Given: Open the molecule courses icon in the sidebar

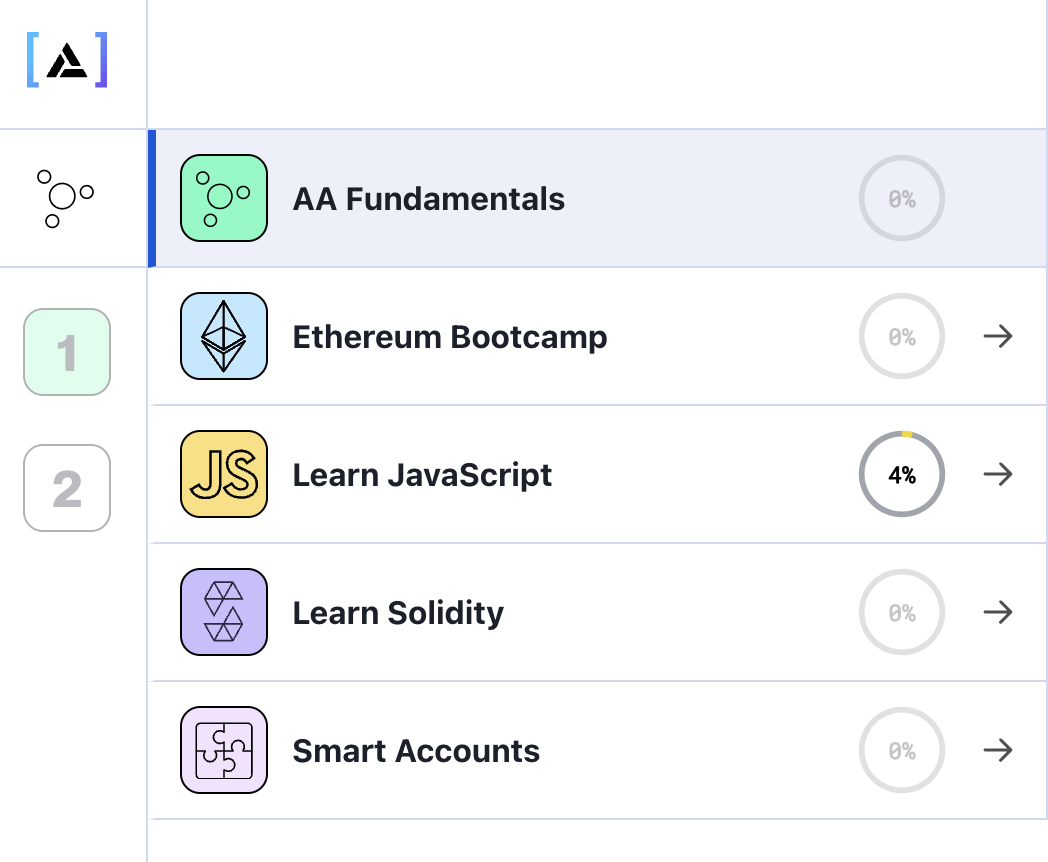Looking at the screenshot, I should click(x=64, y=198).
